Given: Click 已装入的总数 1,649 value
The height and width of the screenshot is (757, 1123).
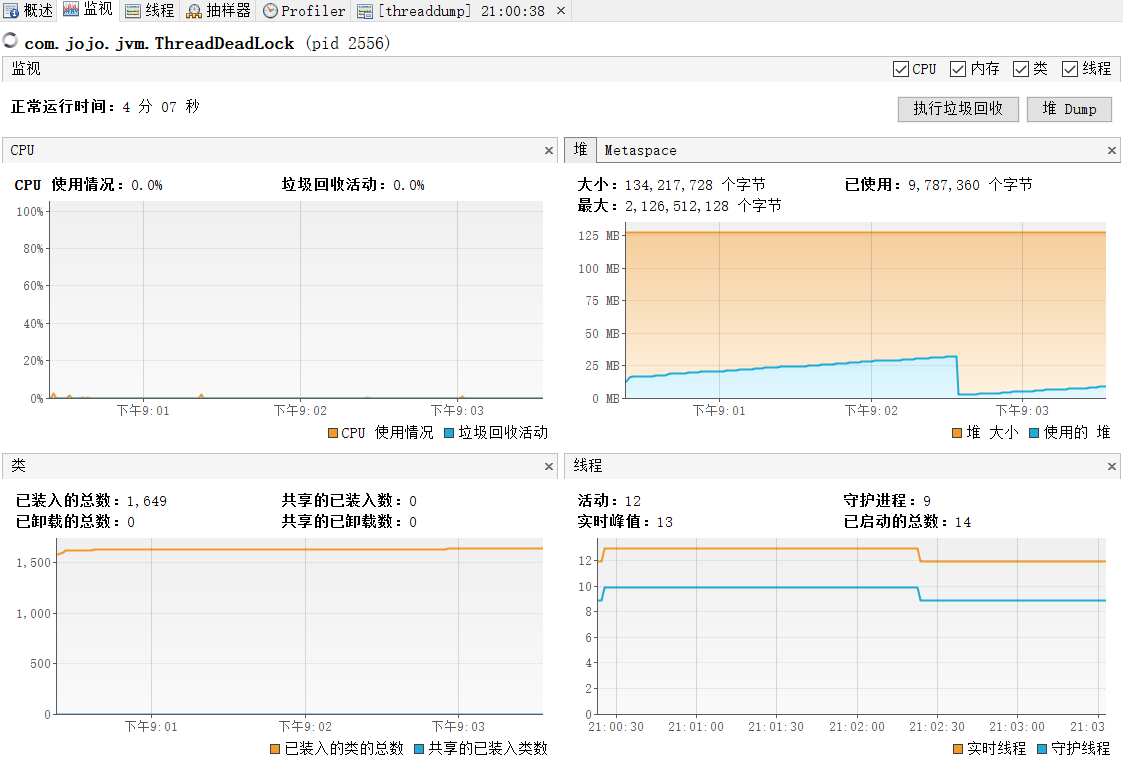Looking at the screenshot, I should pos(147,501).
